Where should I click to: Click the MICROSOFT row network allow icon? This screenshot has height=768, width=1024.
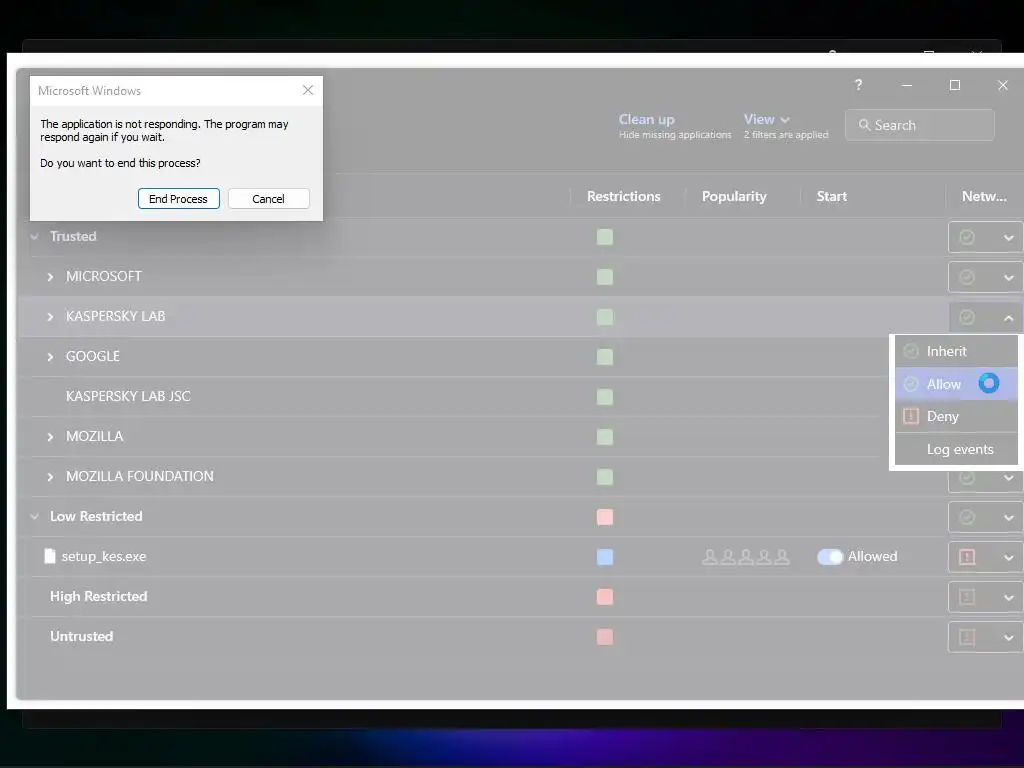(x=967, y=277)
